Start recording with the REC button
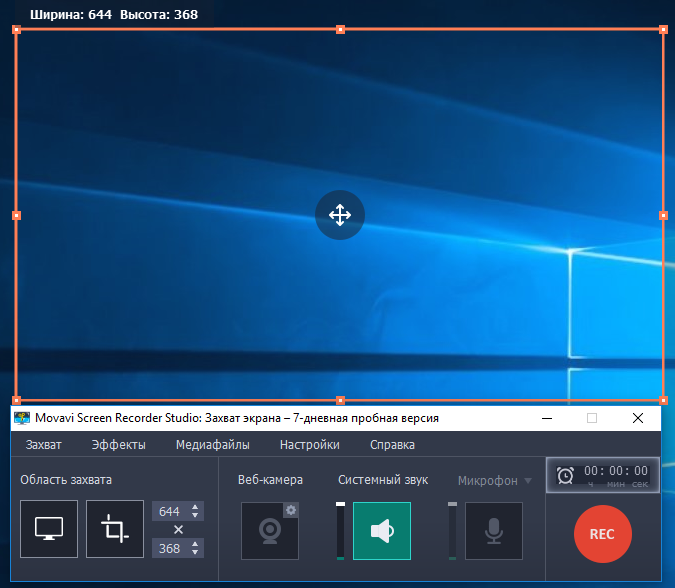The width and height of the screenshot is (675, 588). (x=603, y=534)
